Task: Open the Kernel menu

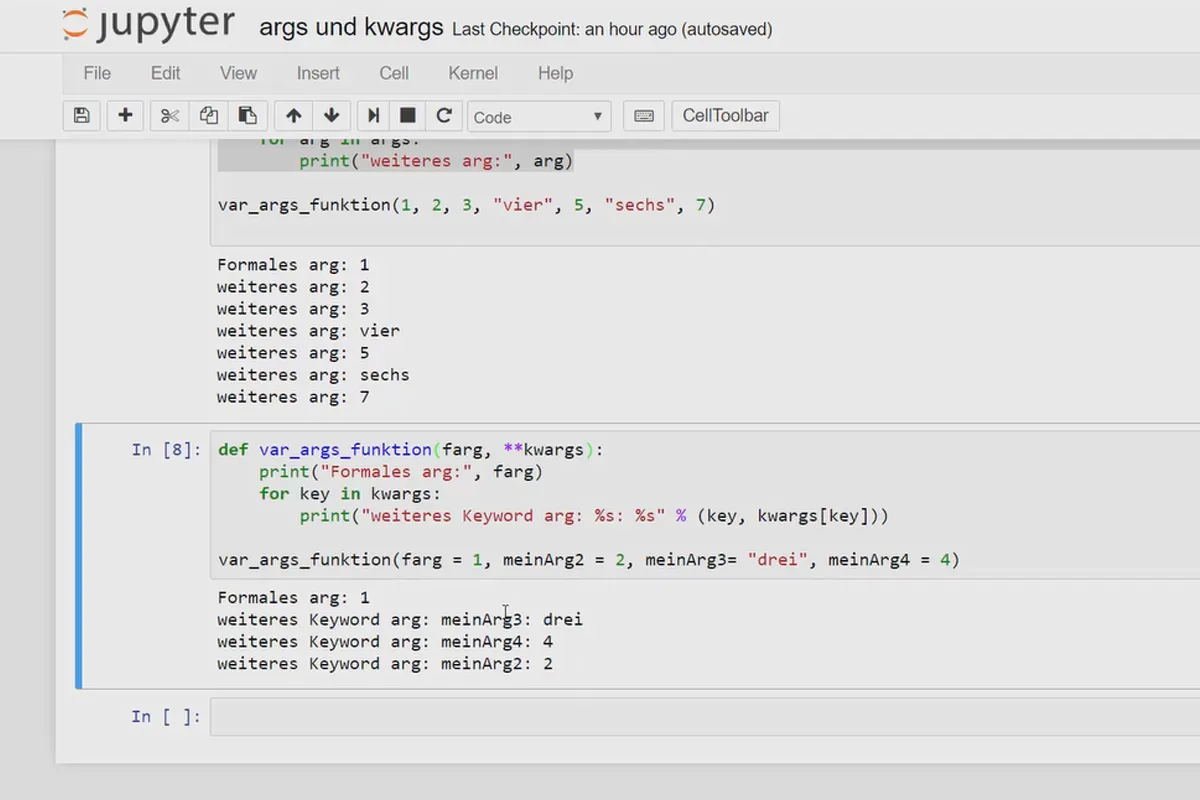Action: click(473, 73)
